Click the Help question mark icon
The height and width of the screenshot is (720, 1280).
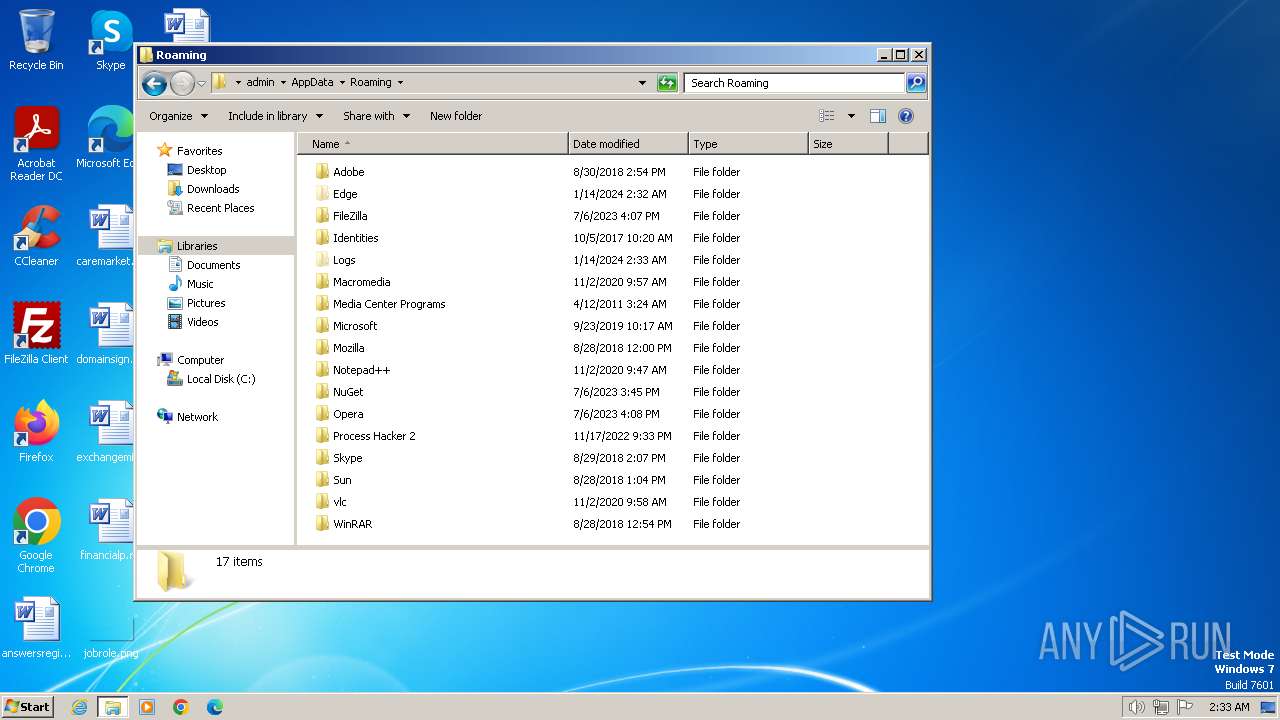tap(906, 116)
